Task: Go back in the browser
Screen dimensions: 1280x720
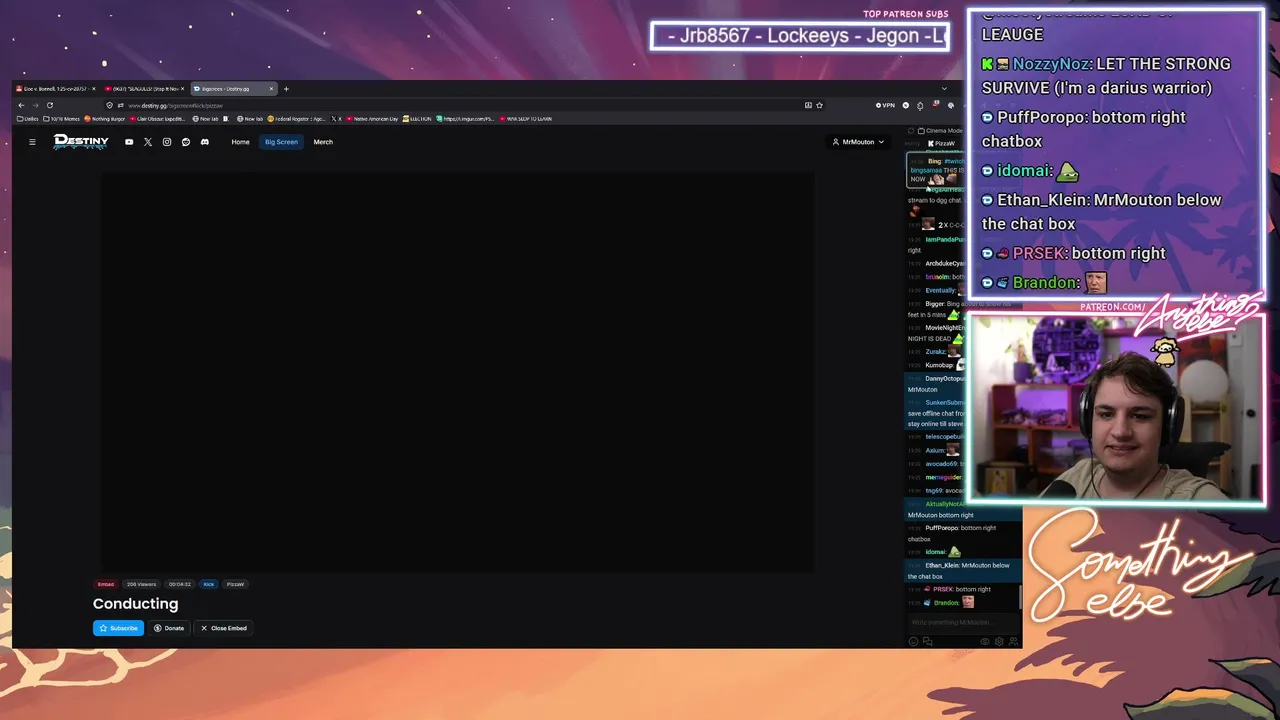Action: coord(21,105)
